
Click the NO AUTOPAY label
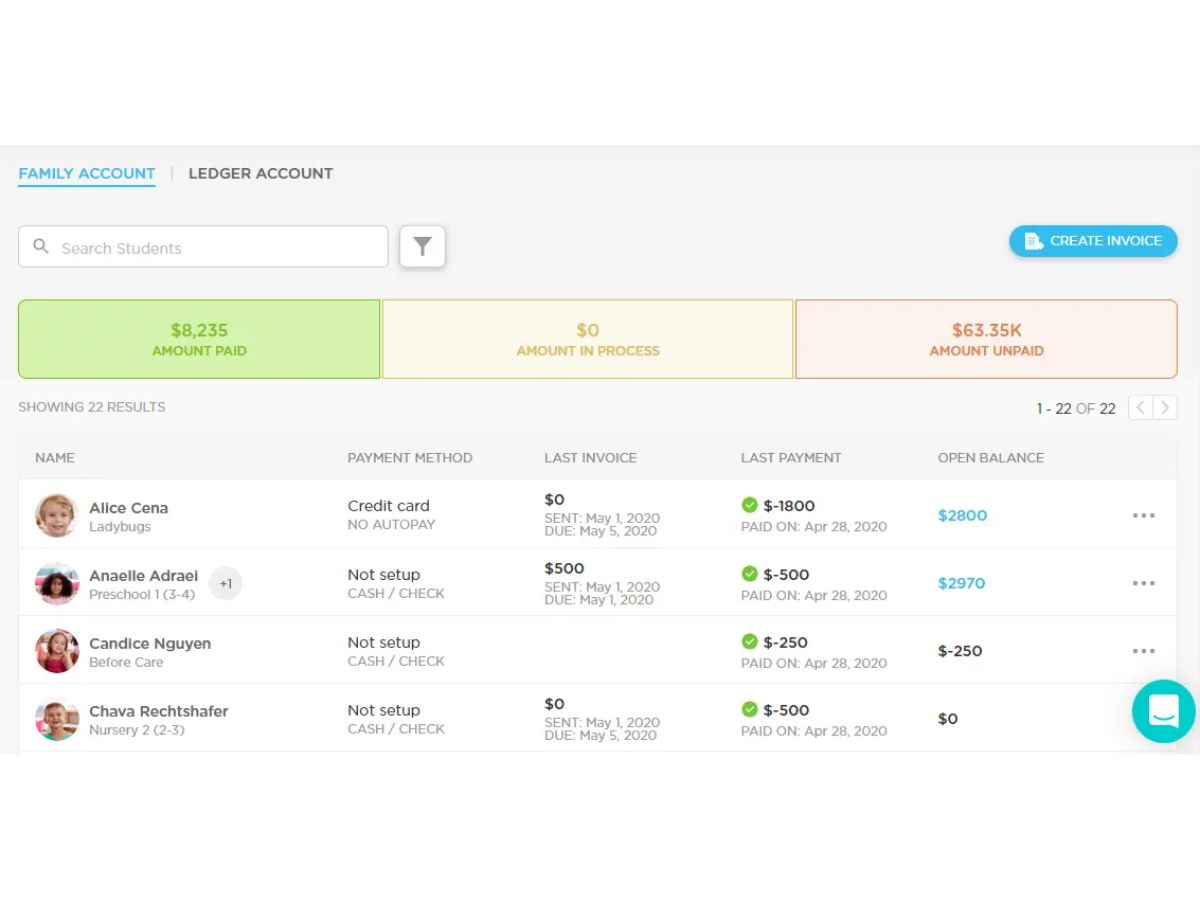[x=391, y=525]
